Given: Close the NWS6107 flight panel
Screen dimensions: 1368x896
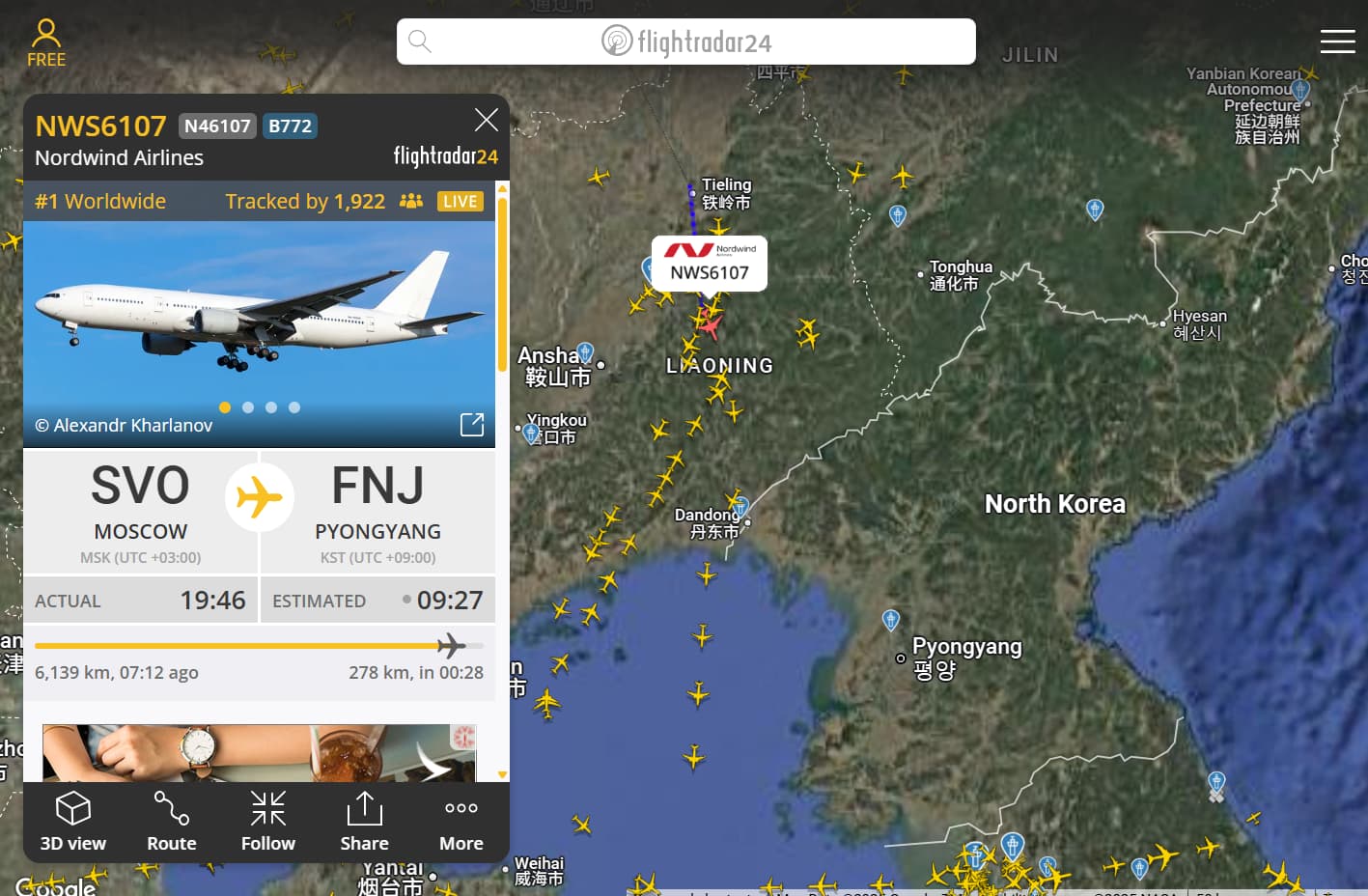Looking at the screenshot, I should point(487,120).
